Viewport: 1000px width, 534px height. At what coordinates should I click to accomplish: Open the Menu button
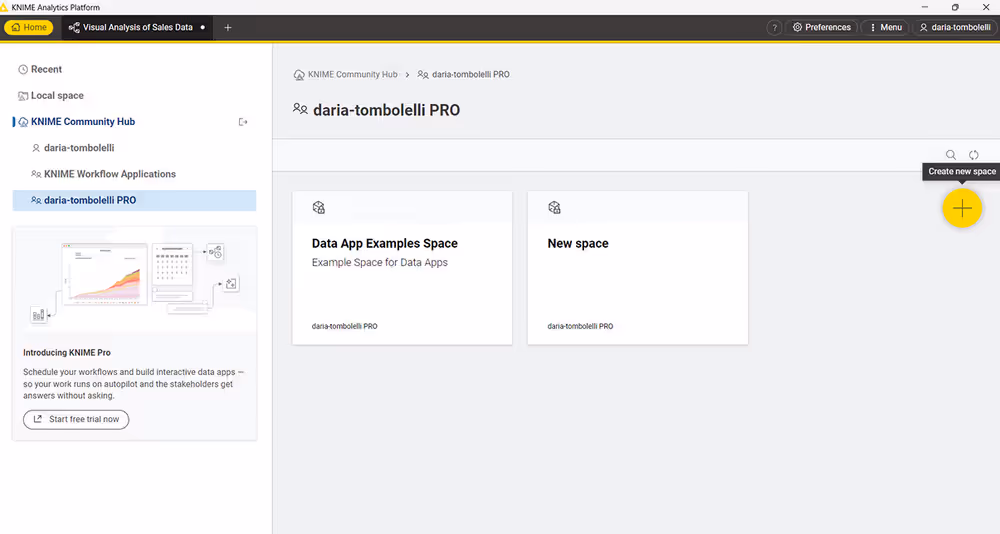885,28
